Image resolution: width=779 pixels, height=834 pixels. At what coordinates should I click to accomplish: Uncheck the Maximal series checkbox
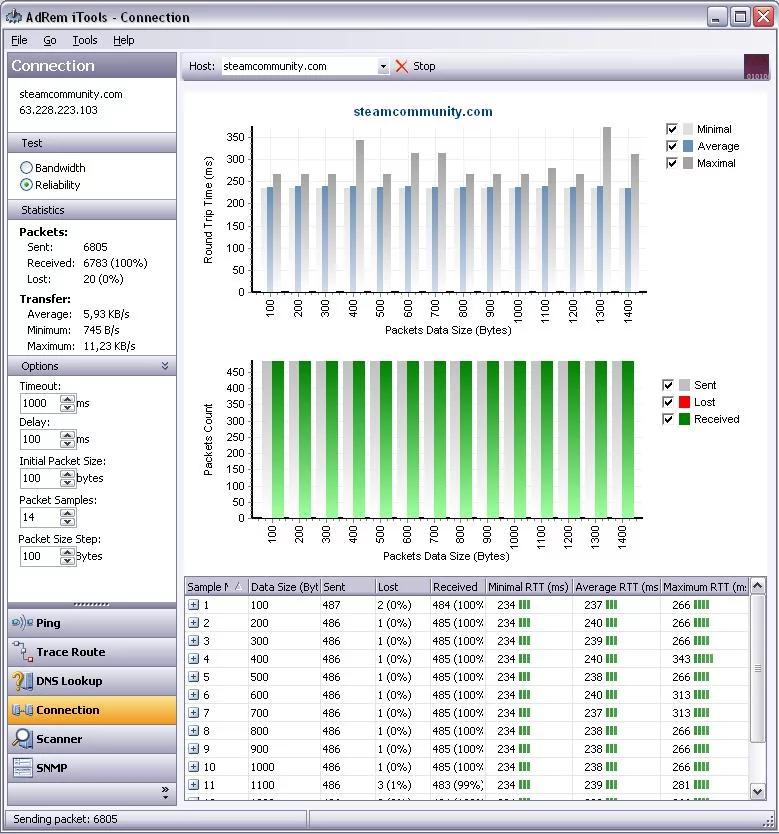(672, 163)
